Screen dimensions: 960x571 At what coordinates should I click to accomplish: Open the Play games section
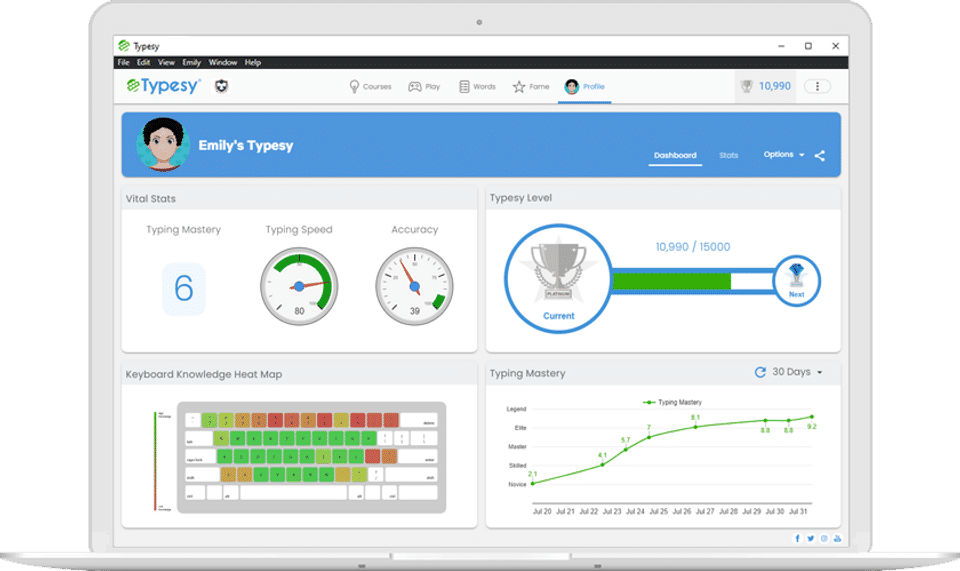pos(424,86)
